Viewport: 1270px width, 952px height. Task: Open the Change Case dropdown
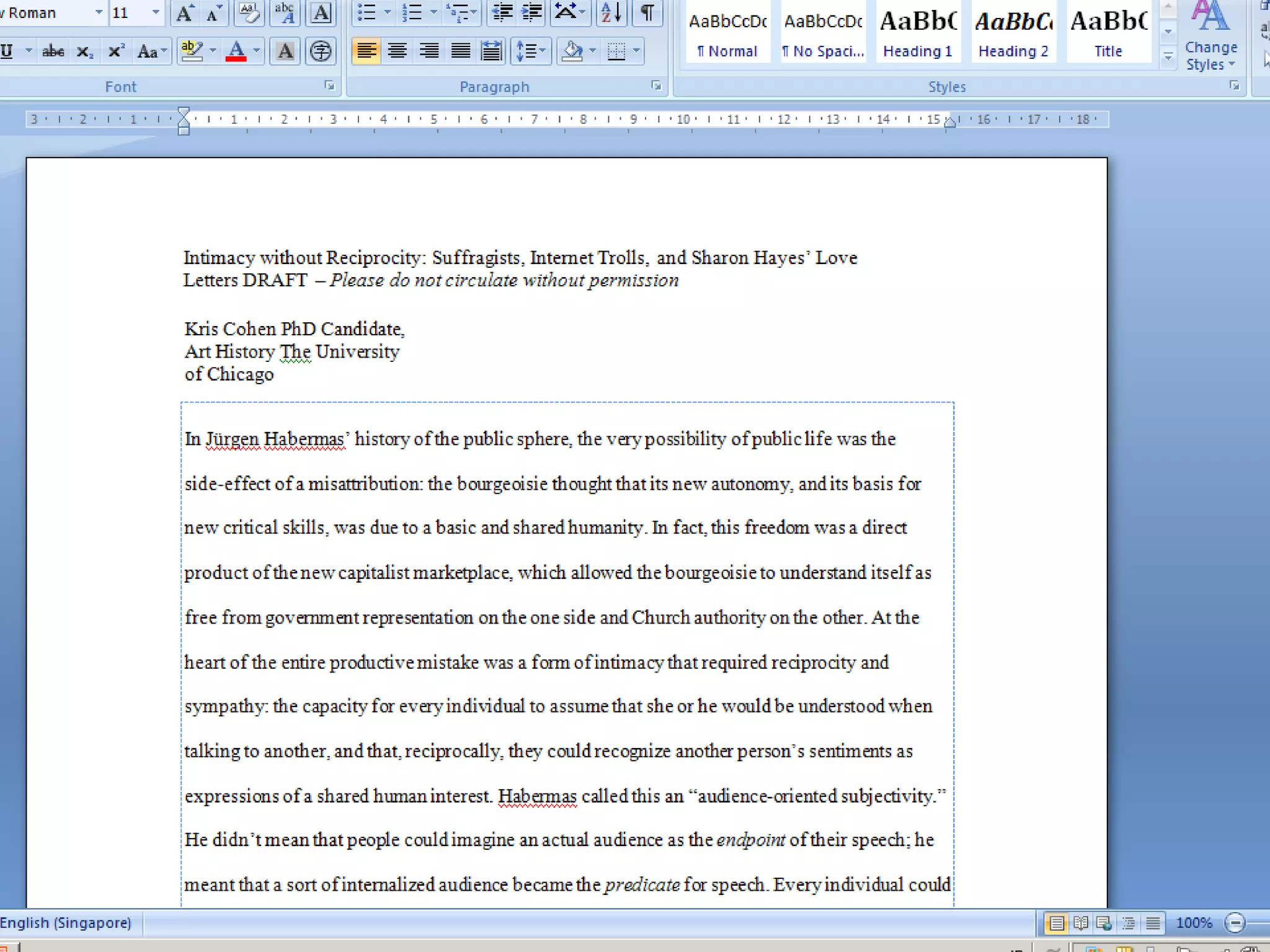coord(152,51)
